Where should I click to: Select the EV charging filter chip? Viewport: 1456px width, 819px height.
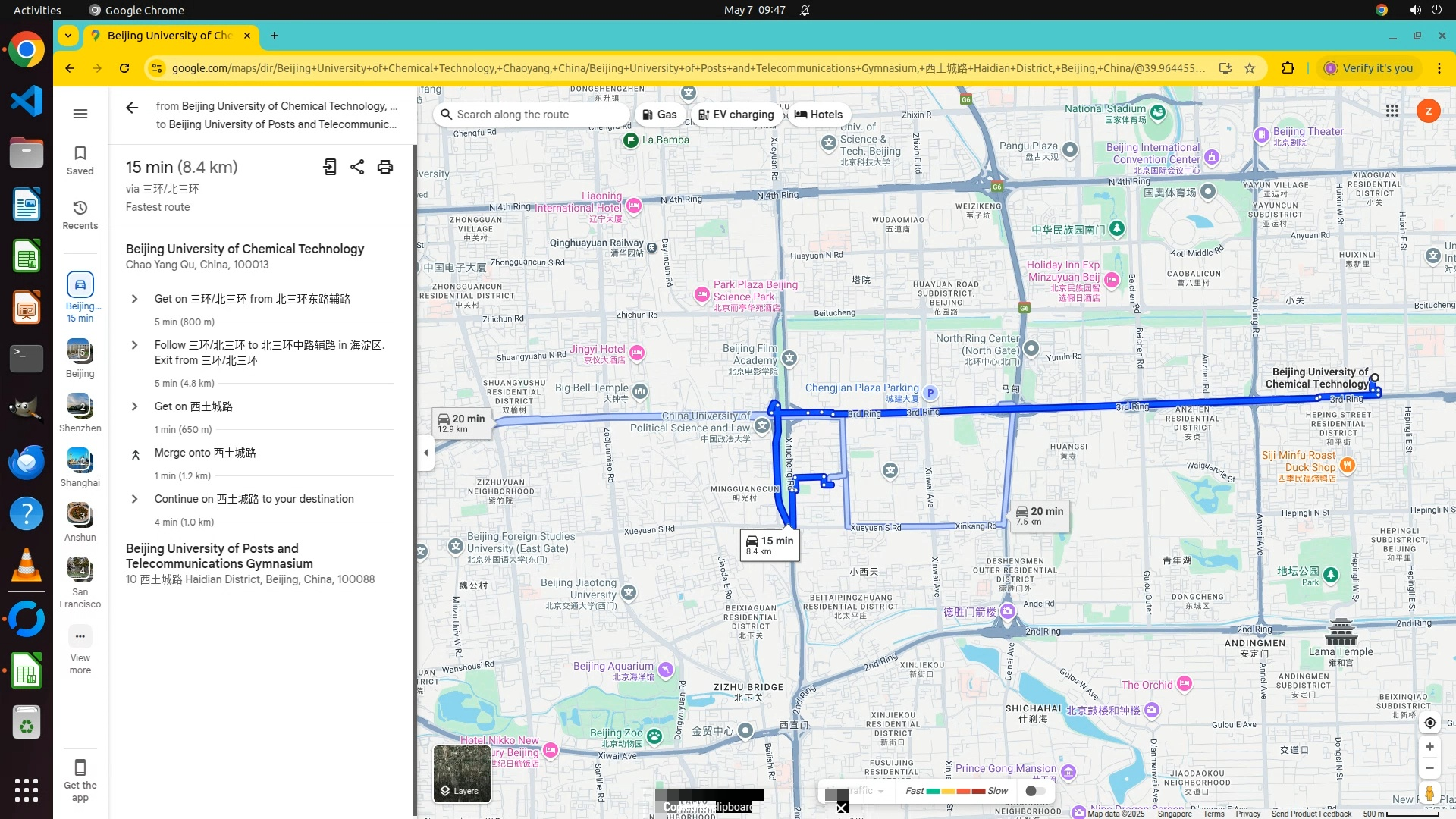pos(736,115)
